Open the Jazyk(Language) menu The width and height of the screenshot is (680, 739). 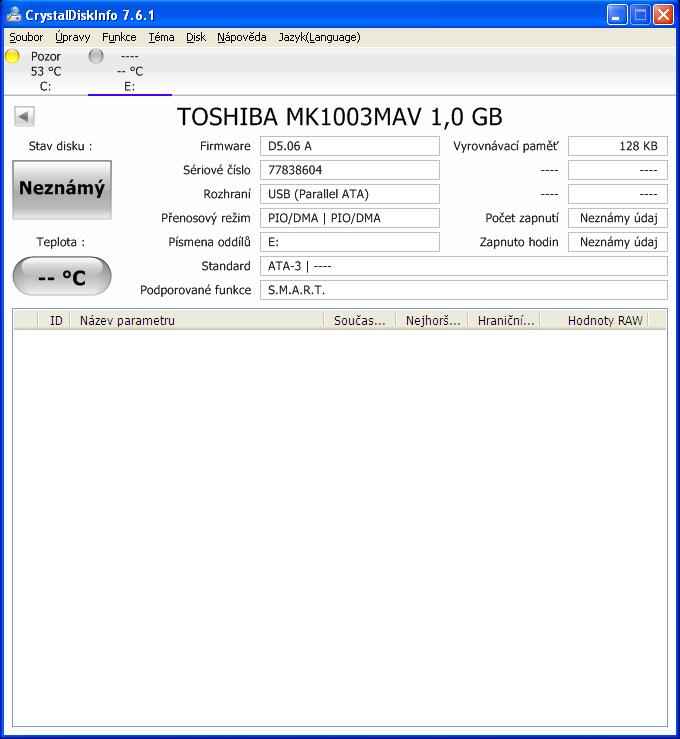[x=319, y=37]
